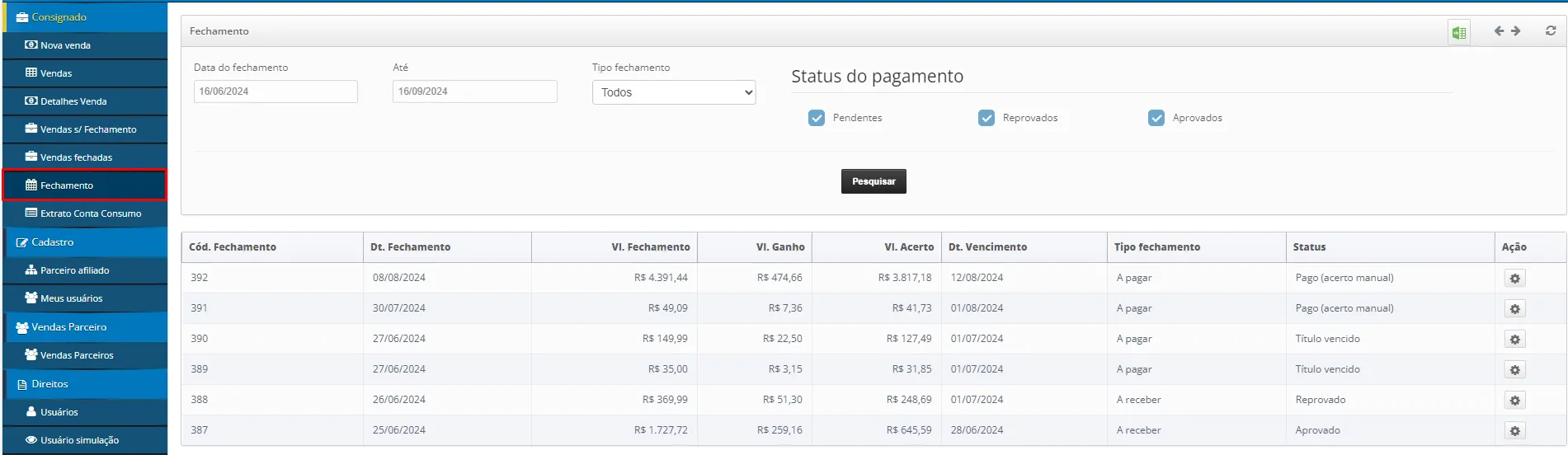Open the Tipo fechamento dropdown
The image size is (1568, 455).
673,92
